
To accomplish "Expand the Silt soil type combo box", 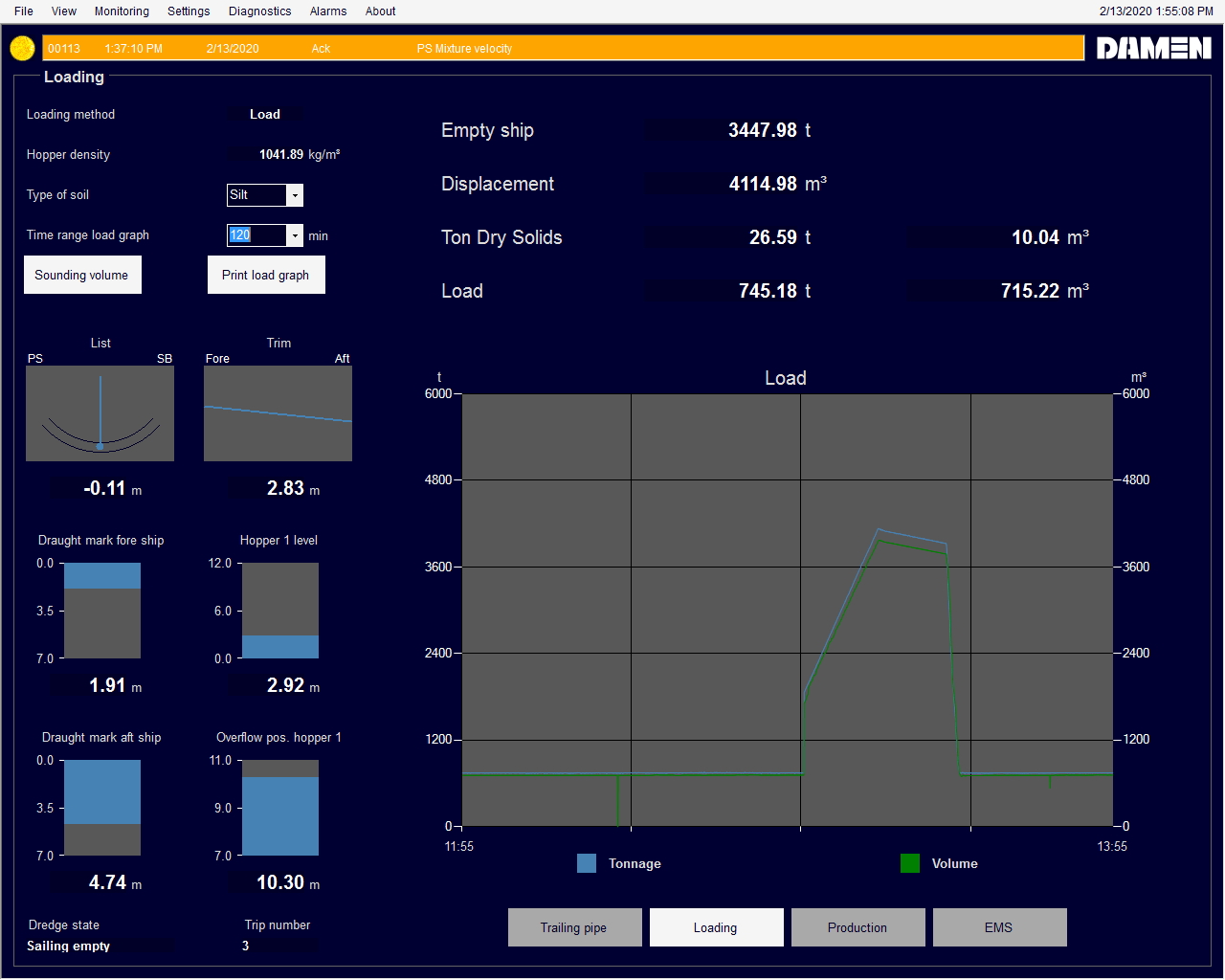I will (295, 195).
